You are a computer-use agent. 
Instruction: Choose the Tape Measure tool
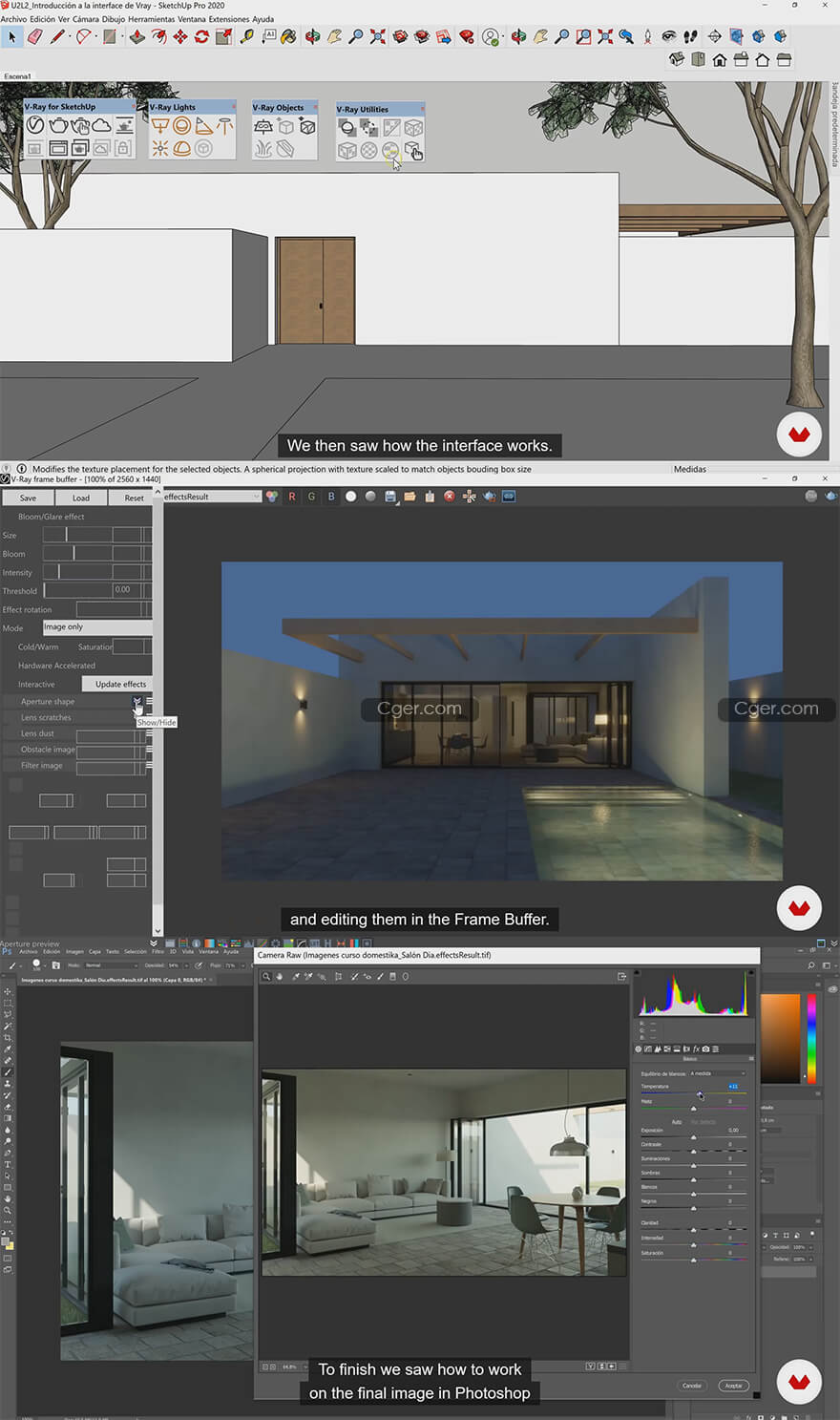(x=246, y=37)
